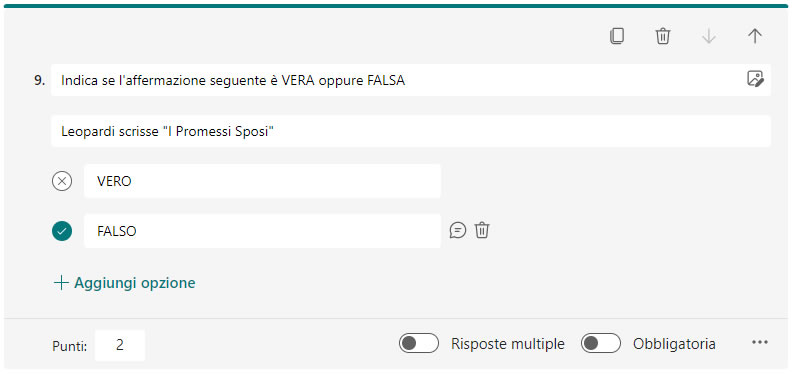Delete the FALSO option with its trash icon
Screen dimensions: 793x375
[482, 231]
